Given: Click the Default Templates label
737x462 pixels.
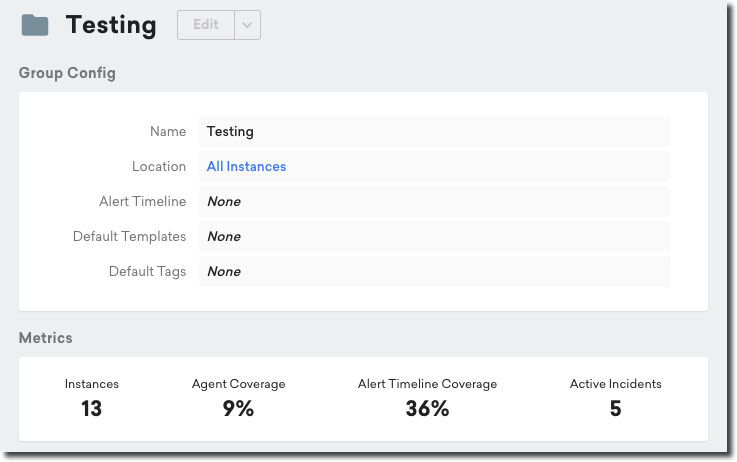Looking at the screenshot, I should pyautogui.click(x=129, y=237).
